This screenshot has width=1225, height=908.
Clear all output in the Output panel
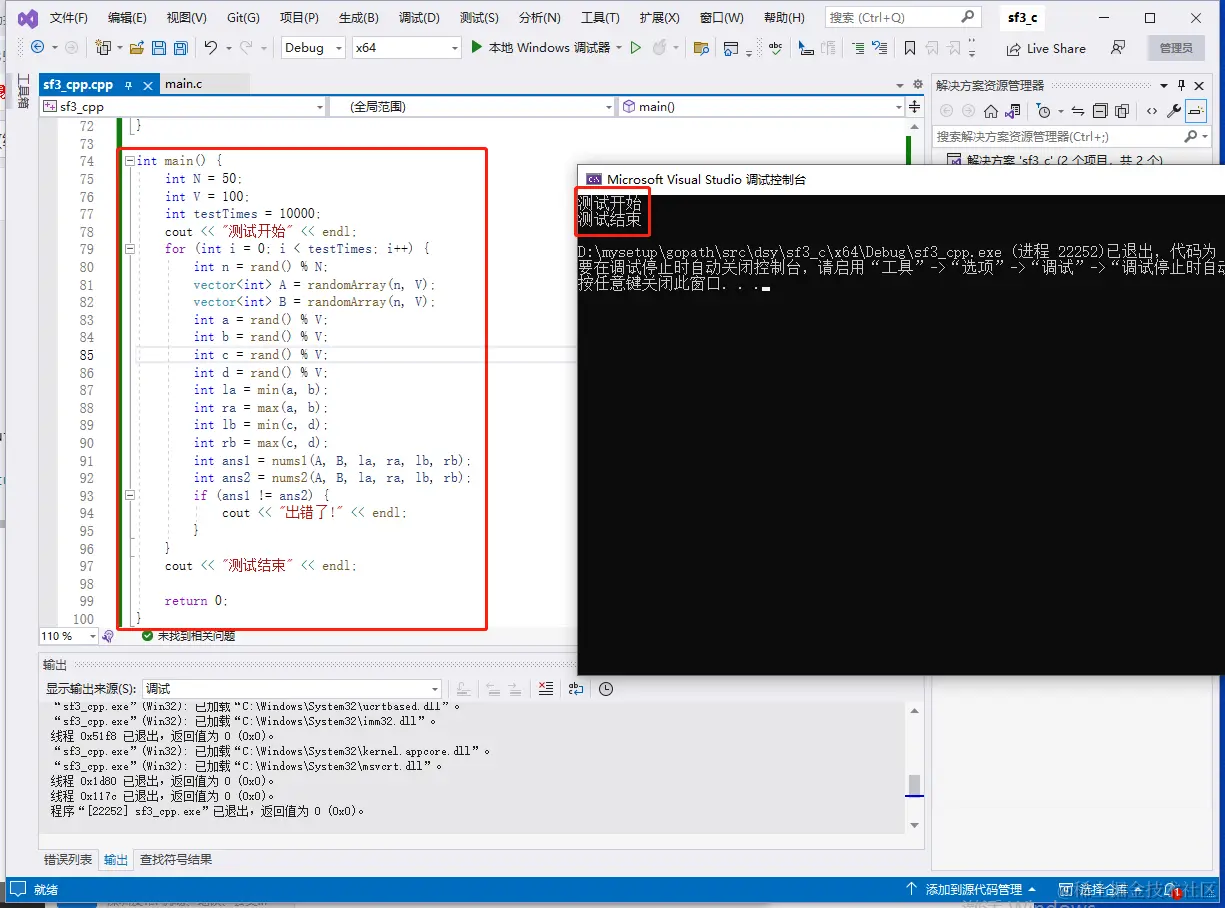point(546,688)
